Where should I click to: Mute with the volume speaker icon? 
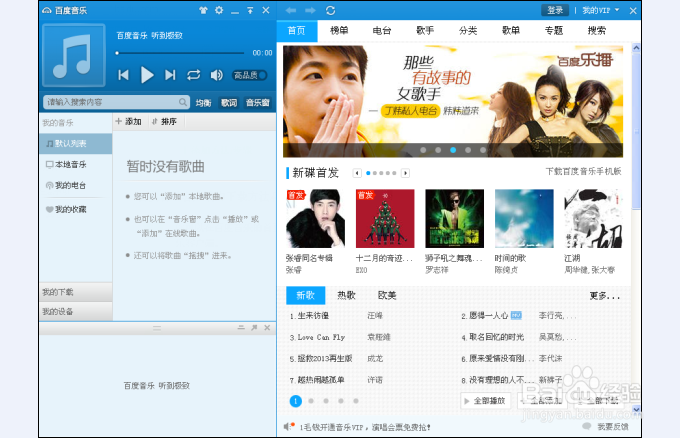pyautogui.click(x=216, y=75)
